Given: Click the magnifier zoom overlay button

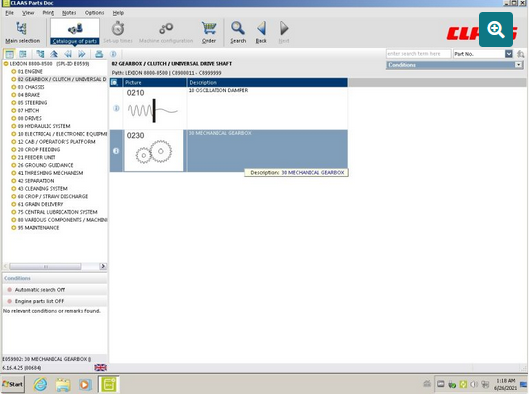Looking at the screenshot, I should coord(496,30).
